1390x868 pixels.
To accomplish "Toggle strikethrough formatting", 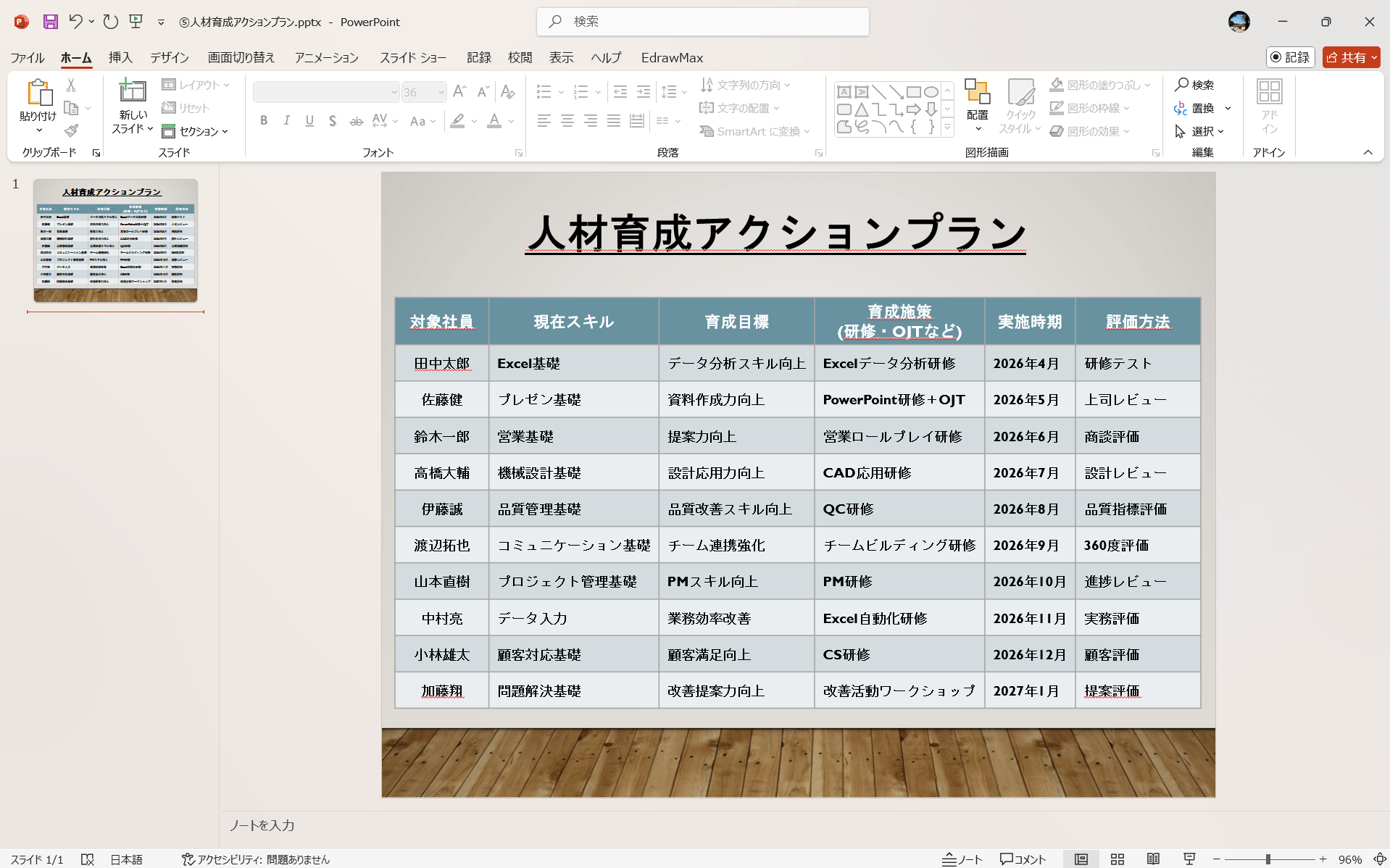I will click(x=355, y=120).
